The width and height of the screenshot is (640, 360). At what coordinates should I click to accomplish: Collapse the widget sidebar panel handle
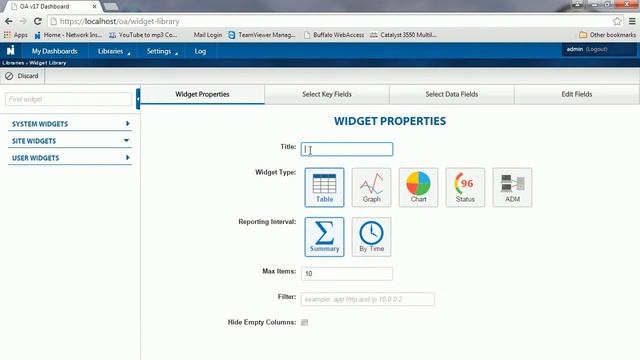point(138,99)
